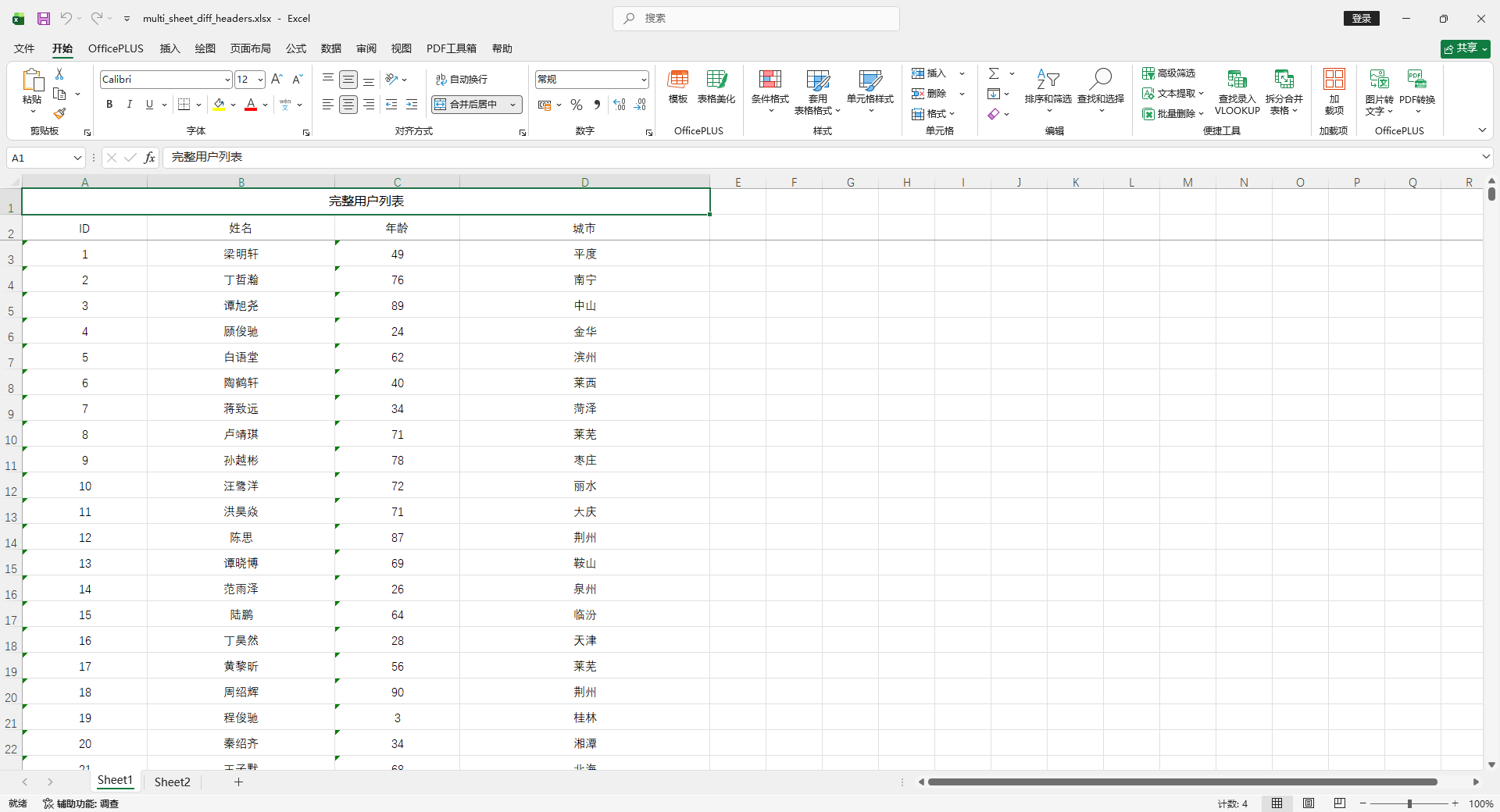Viewport: 1500px width, 812px height.
Task: Click the zoom slider in status bar
Action: point(1409,803)
